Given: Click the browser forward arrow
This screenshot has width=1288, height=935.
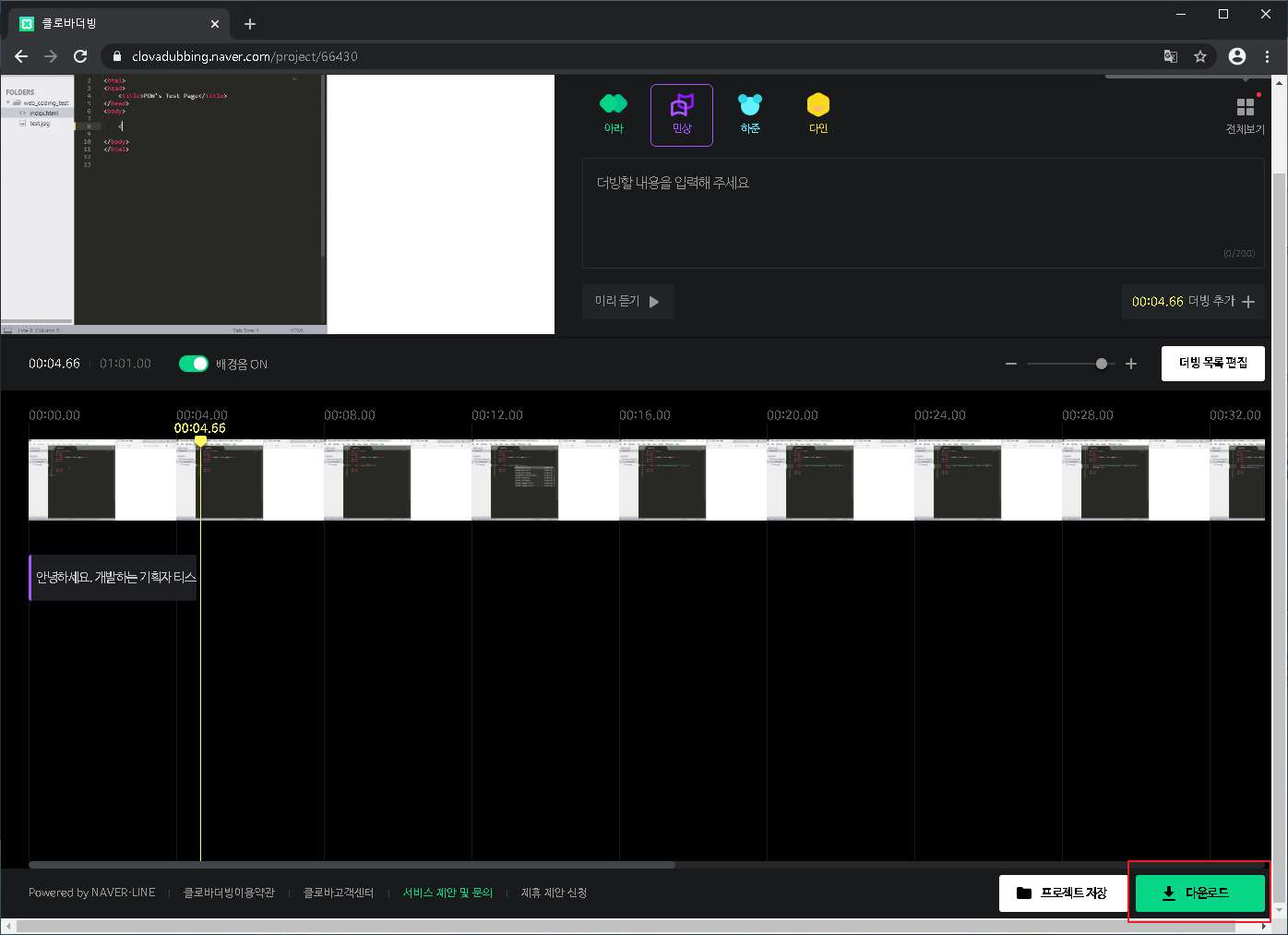Looking at the screenshot, I should pyautogui.click(x=51, y=56).
